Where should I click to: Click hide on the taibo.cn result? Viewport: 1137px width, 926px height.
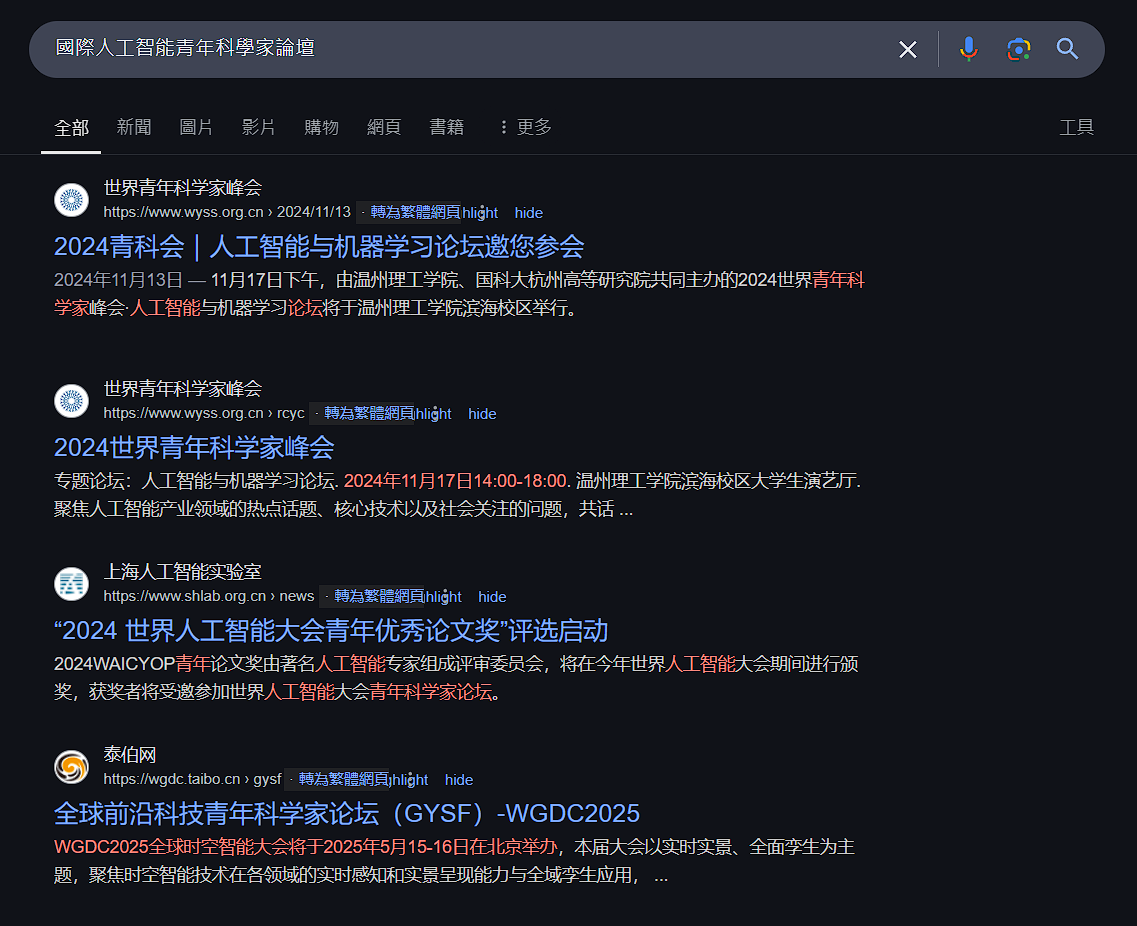point(459,780)
